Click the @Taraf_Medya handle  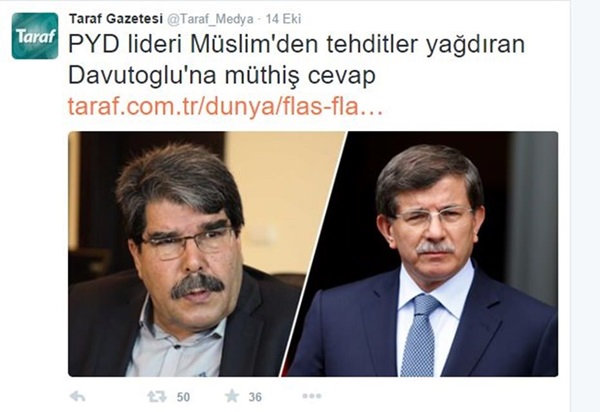click(210, 19)
